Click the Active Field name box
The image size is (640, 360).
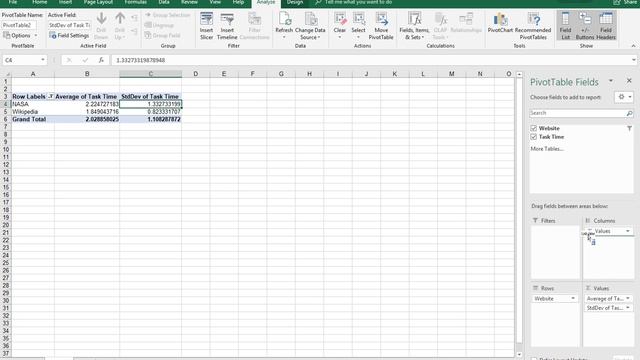coord(69,25)
